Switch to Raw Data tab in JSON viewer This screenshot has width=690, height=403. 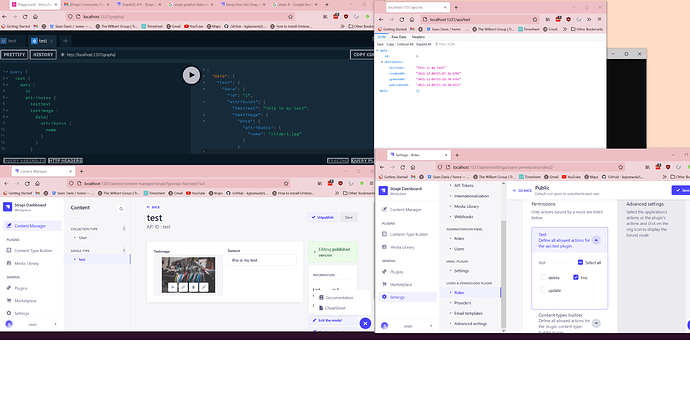[405, 35]
